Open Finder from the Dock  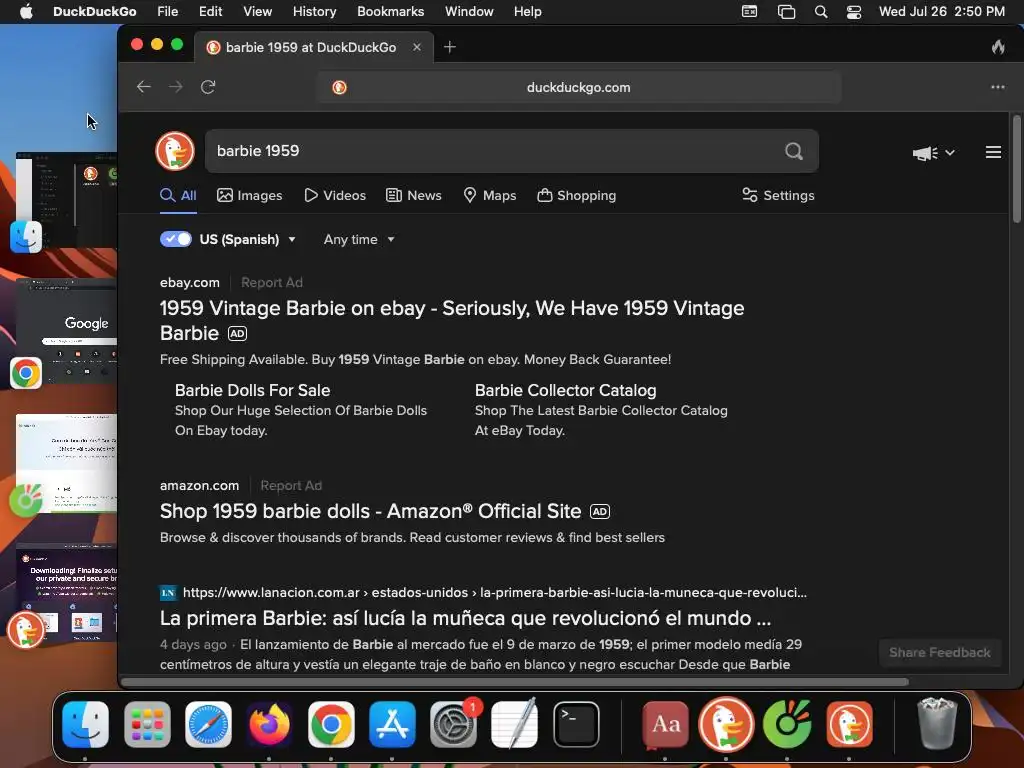tap(86, 724)
